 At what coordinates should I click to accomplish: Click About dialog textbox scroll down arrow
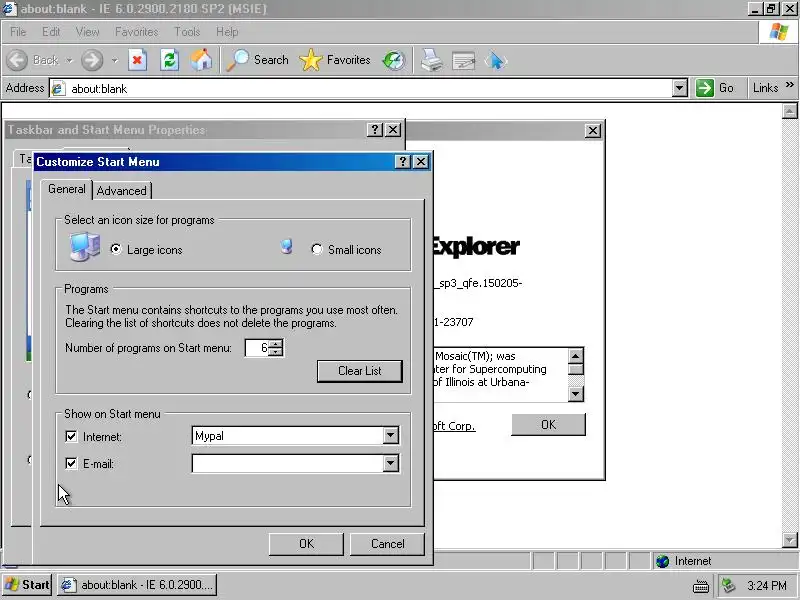point(576,393)
